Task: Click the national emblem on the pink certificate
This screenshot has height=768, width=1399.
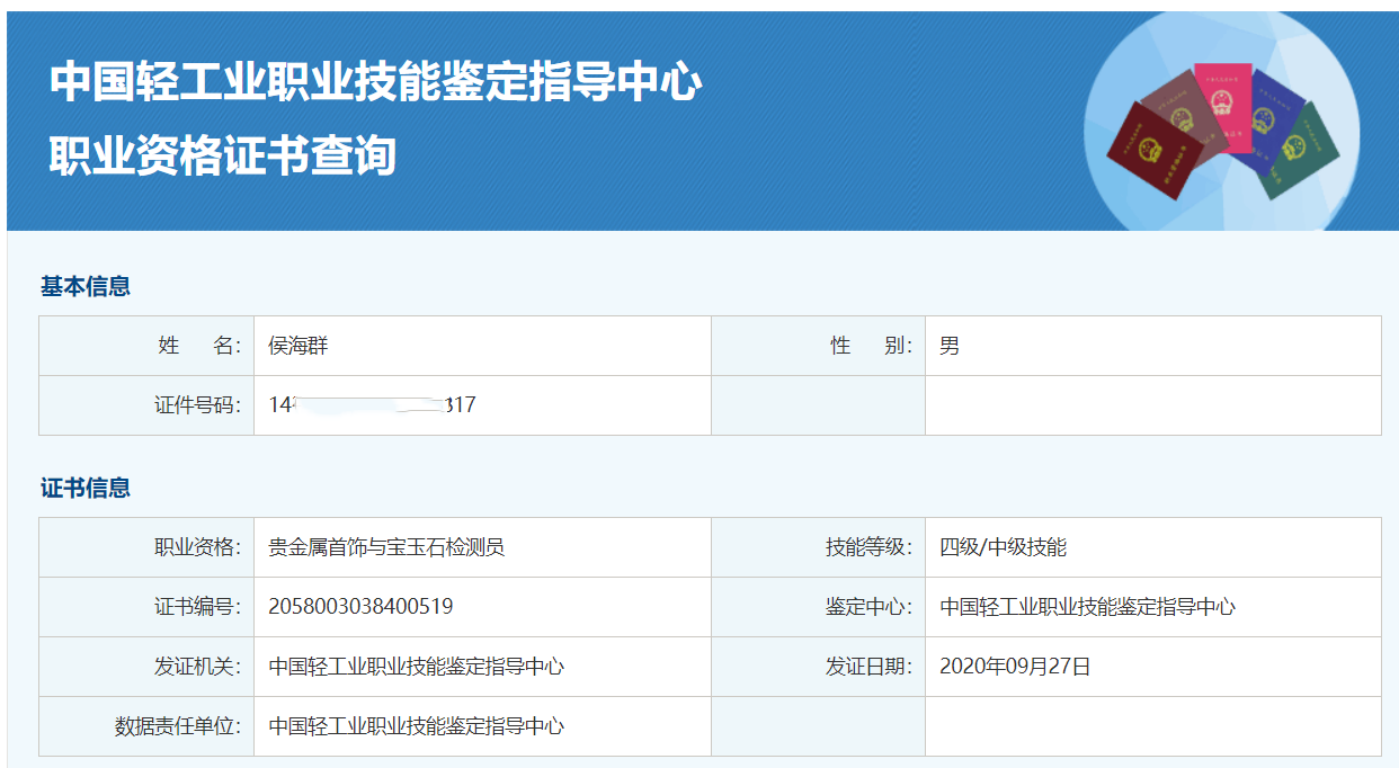Action: pos(1222,100)
